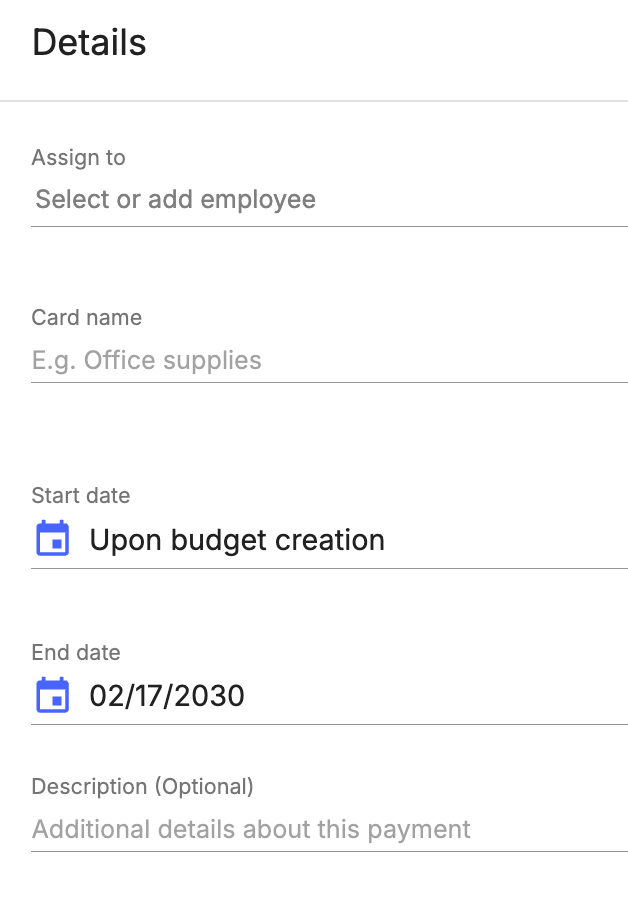Image resolution: width=628 pixels, height=906 pixels.
Task: Click the 'Details' section heading
Action: click(90, 43)
